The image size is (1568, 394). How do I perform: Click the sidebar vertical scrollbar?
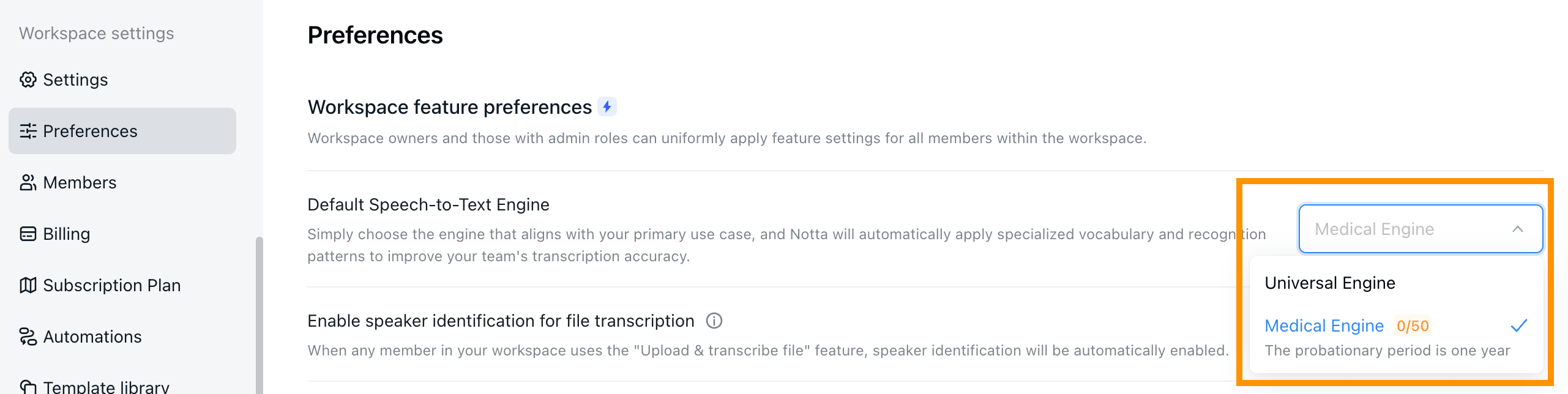[x=259, y=315]
